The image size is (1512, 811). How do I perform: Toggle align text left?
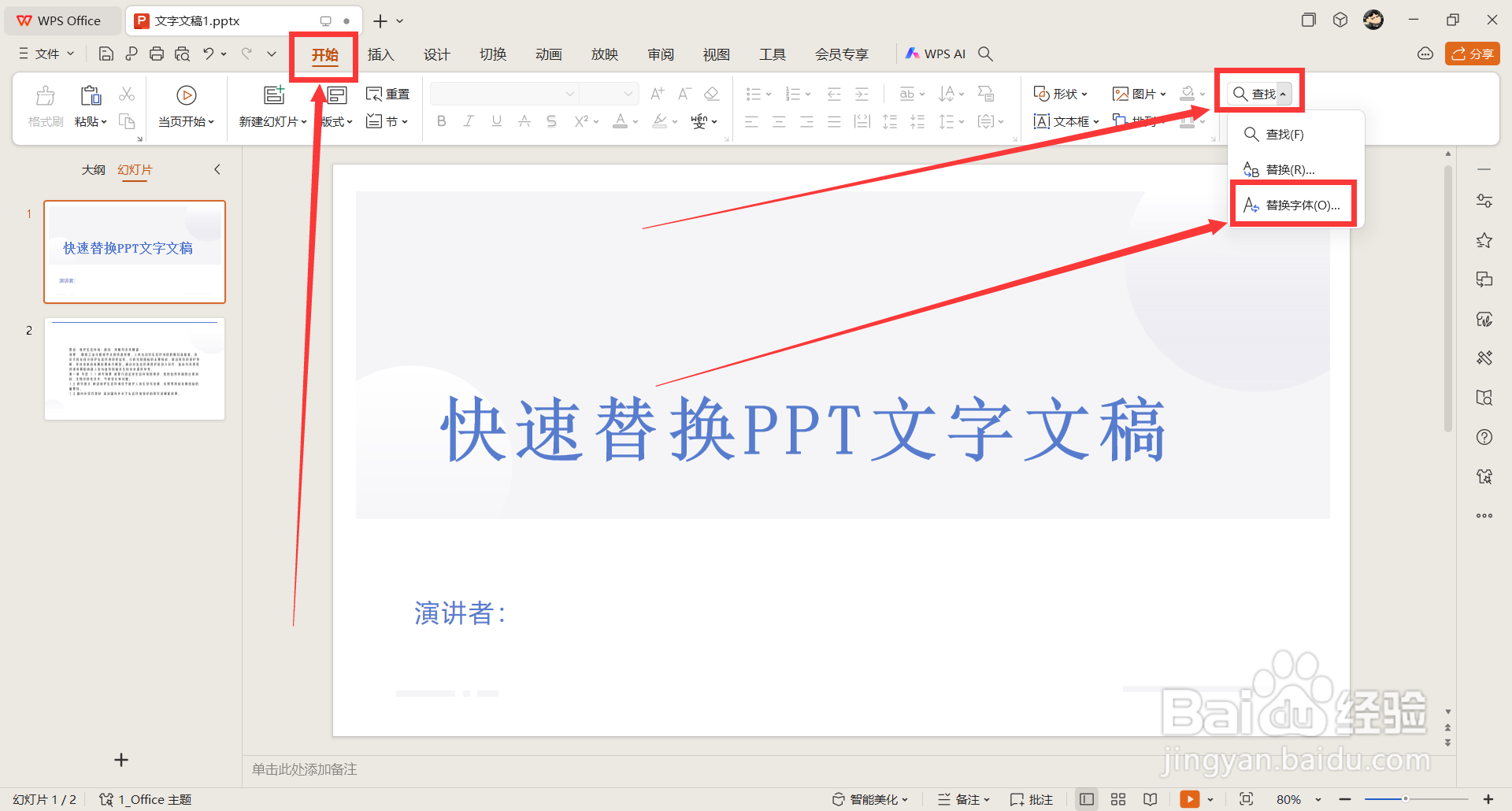[751, 121]
